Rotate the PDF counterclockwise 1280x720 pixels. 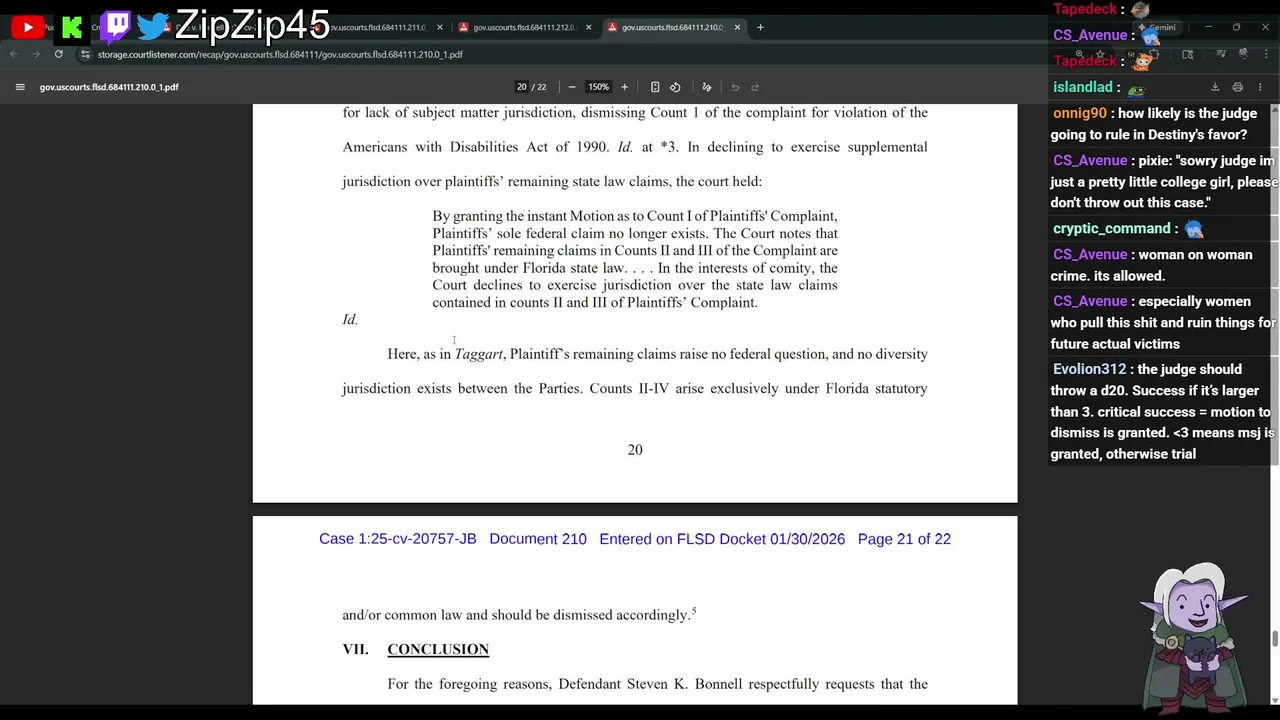[675, 87]
